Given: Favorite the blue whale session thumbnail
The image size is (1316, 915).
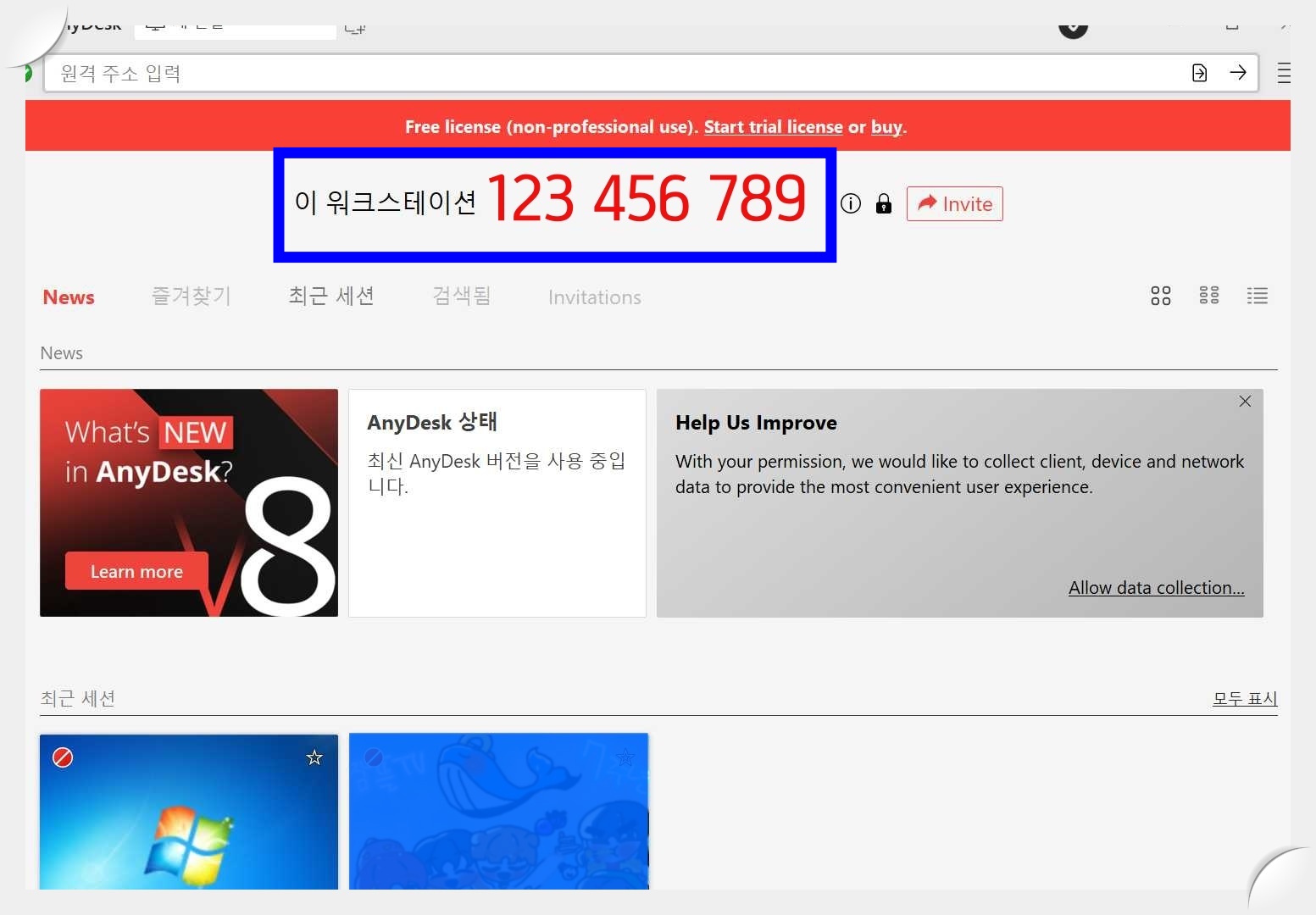Looking at the screenshot, I should 625,757.
